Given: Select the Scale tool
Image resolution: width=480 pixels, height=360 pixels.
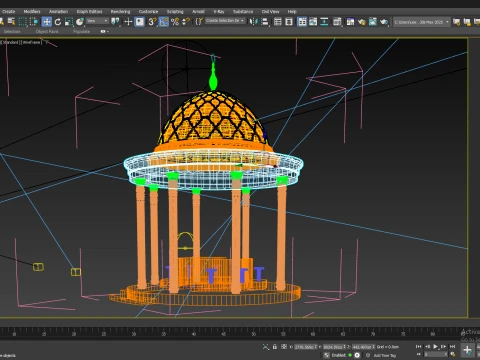Looking at the screenshot, I should [x=69, y=22].
